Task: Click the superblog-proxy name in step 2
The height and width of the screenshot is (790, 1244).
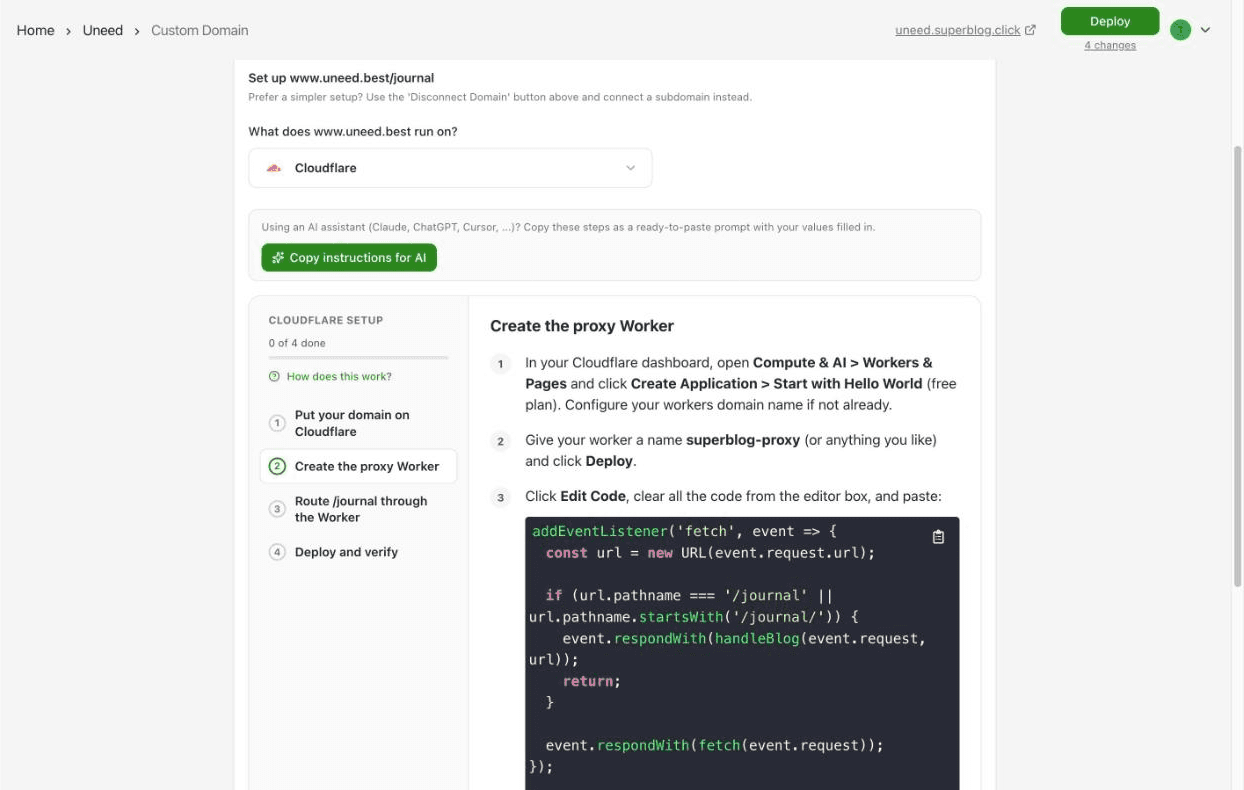Action: click(744, 440)
